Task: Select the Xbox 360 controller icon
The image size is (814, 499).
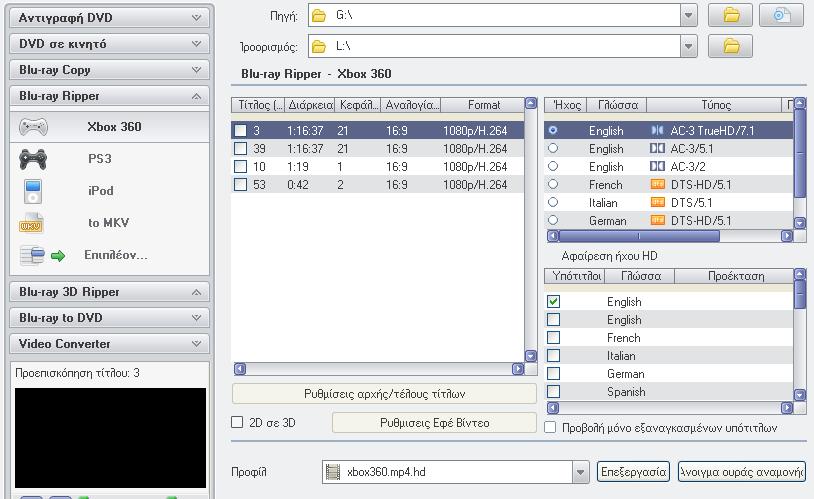Action: coord(34,127)
